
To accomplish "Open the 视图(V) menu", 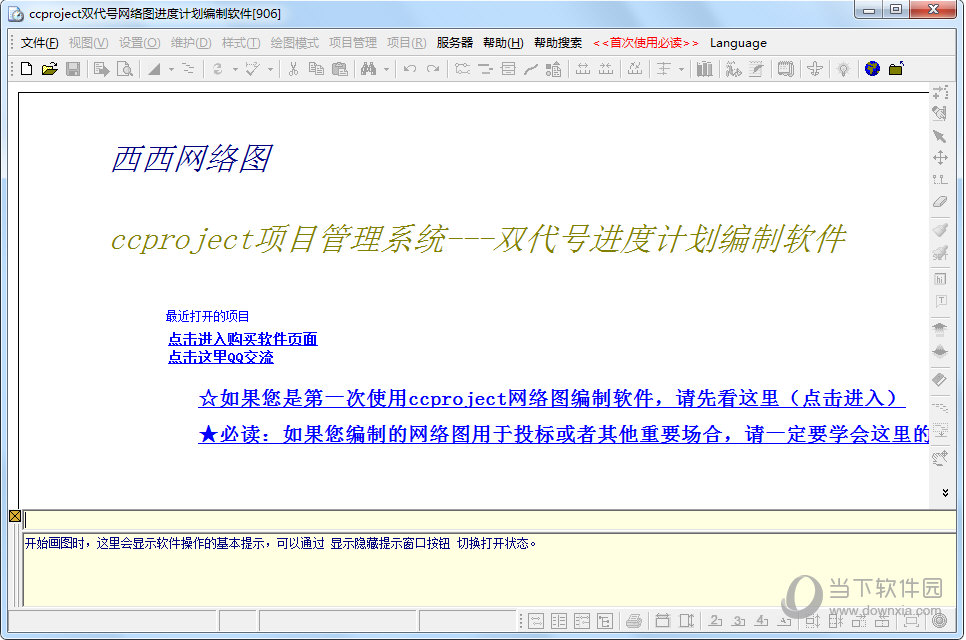I will point(88,43).
